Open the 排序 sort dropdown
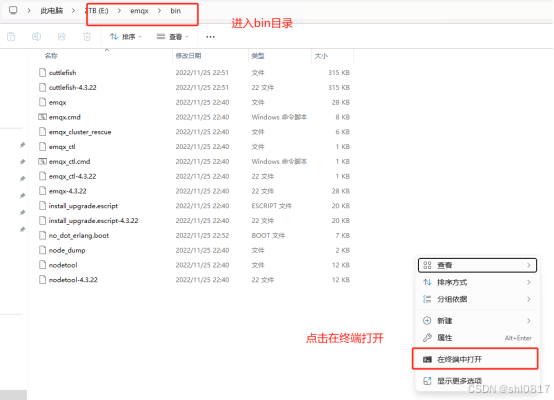Screen dimensions: 554x400 (125, 36)
